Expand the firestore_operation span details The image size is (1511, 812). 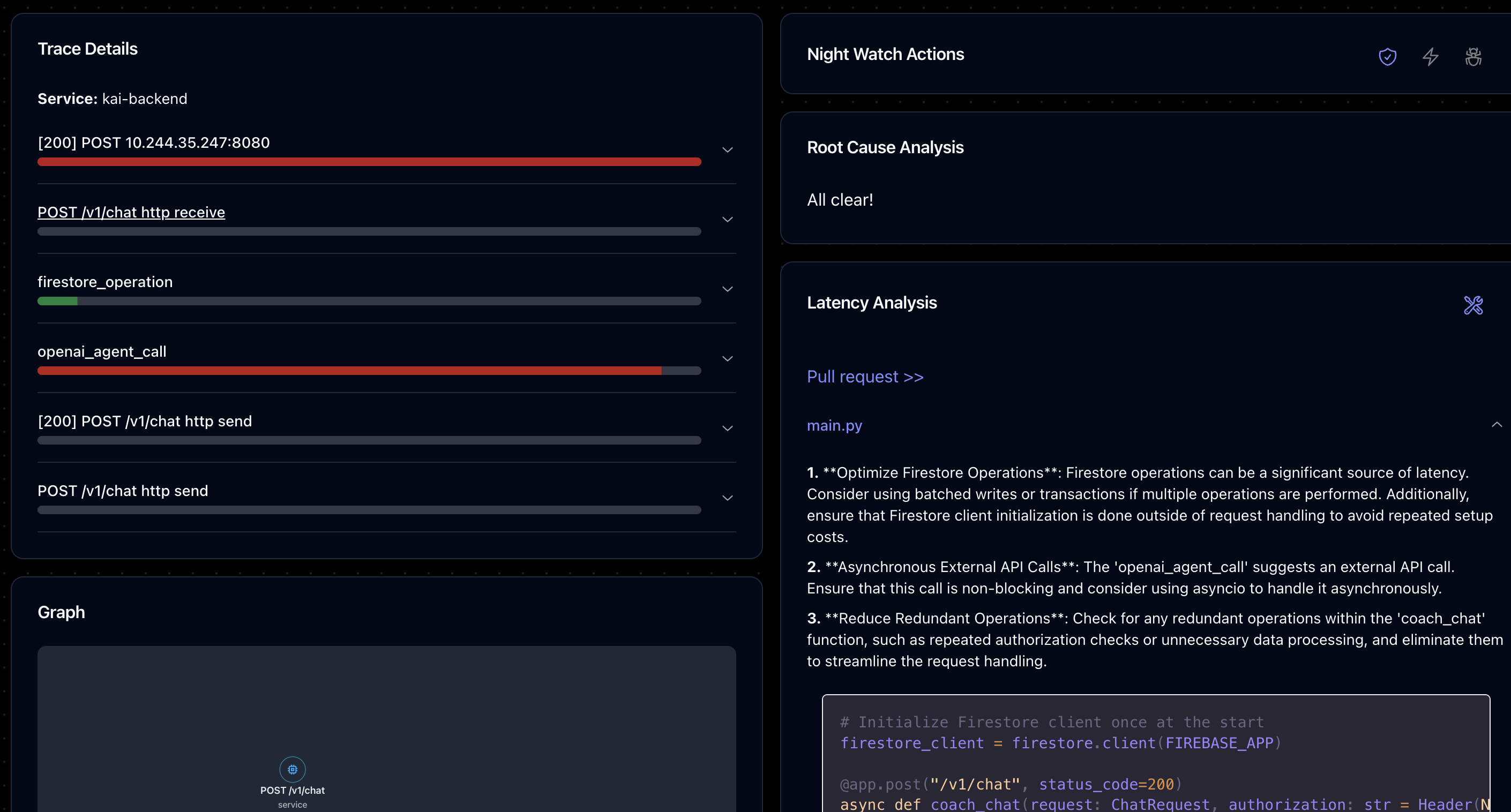pyautogui.click(x=727, y=290)
